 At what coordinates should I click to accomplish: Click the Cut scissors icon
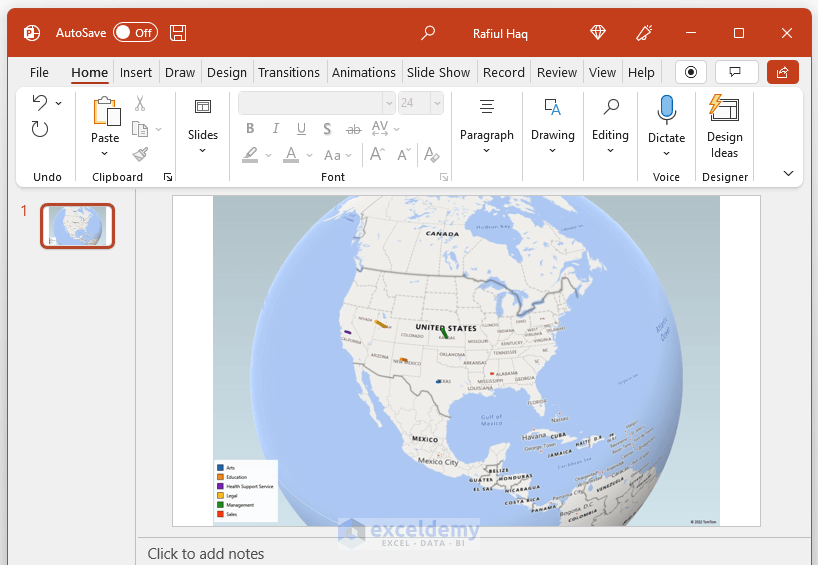click(x=140, y=103)
